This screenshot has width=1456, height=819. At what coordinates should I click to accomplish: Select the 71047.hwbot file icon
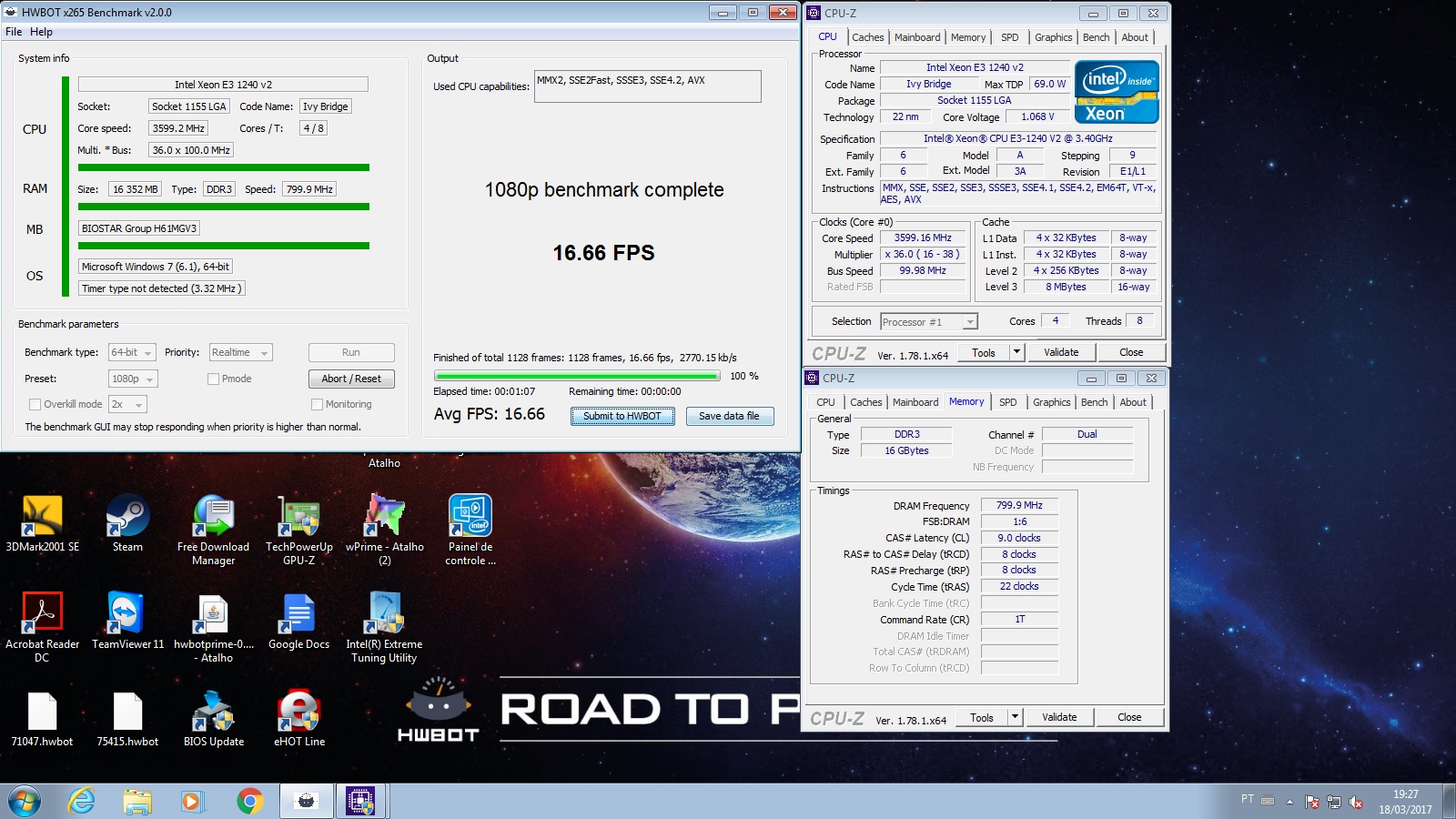[x=42, y=719]
